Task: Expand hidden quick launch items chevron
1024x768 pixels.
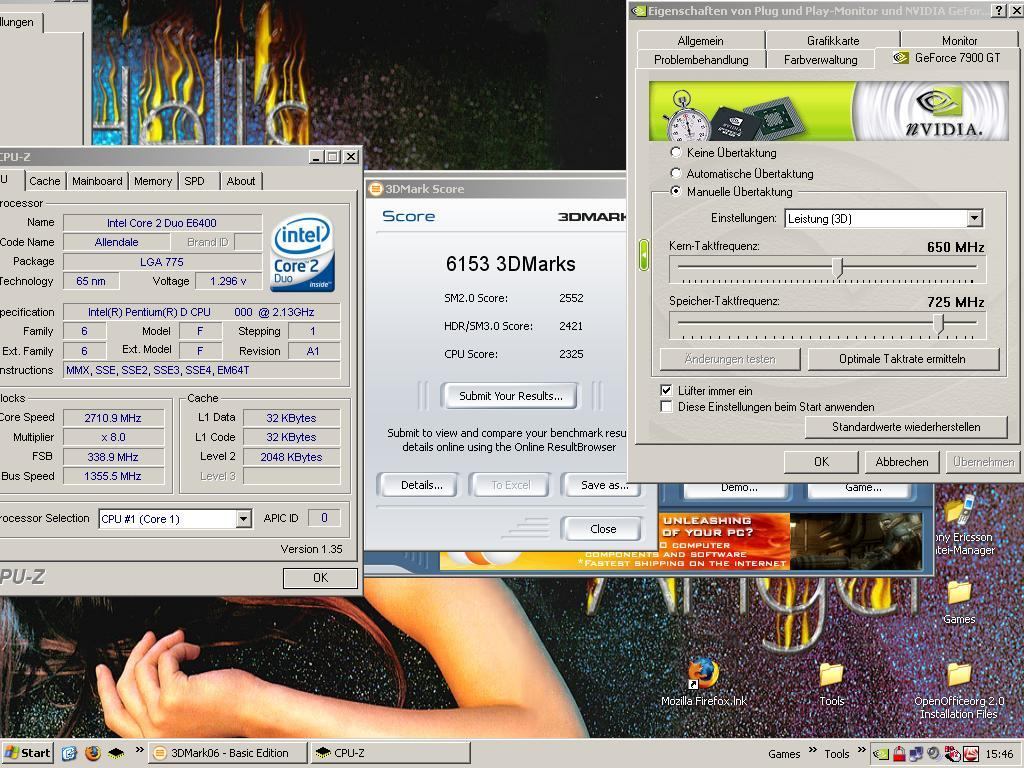Action: pyautogui.click(x=139, y=750)
